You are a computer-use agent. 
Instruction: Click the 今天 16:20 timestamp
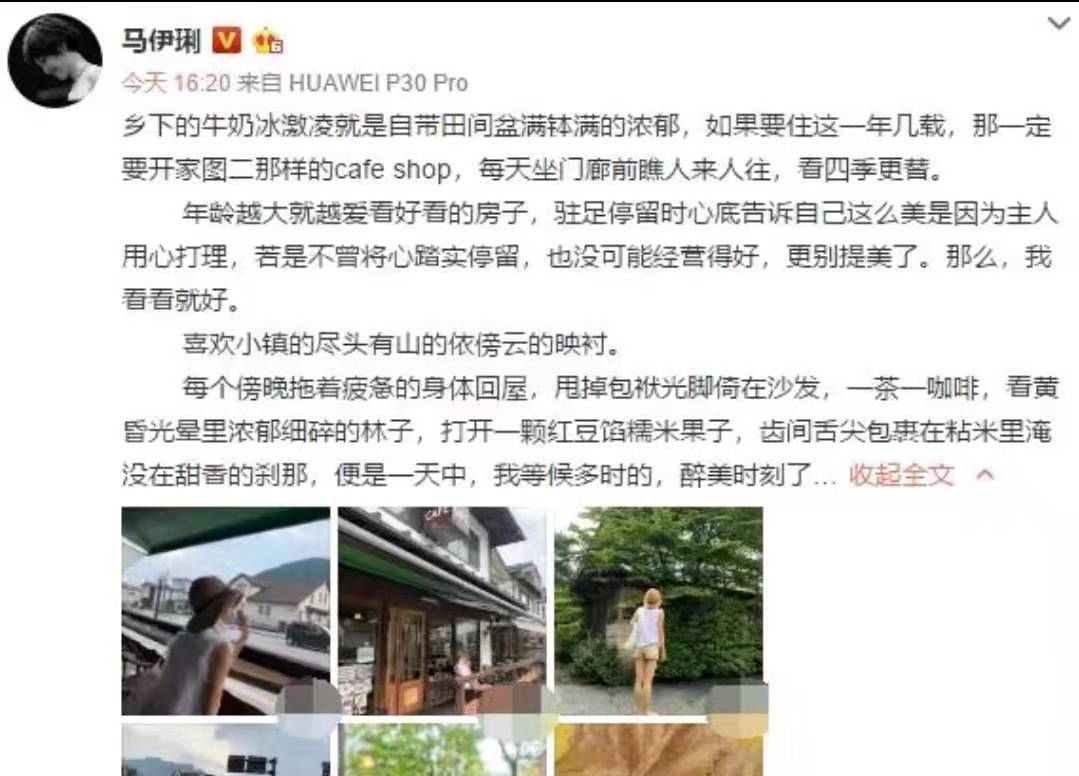[176, 83]
